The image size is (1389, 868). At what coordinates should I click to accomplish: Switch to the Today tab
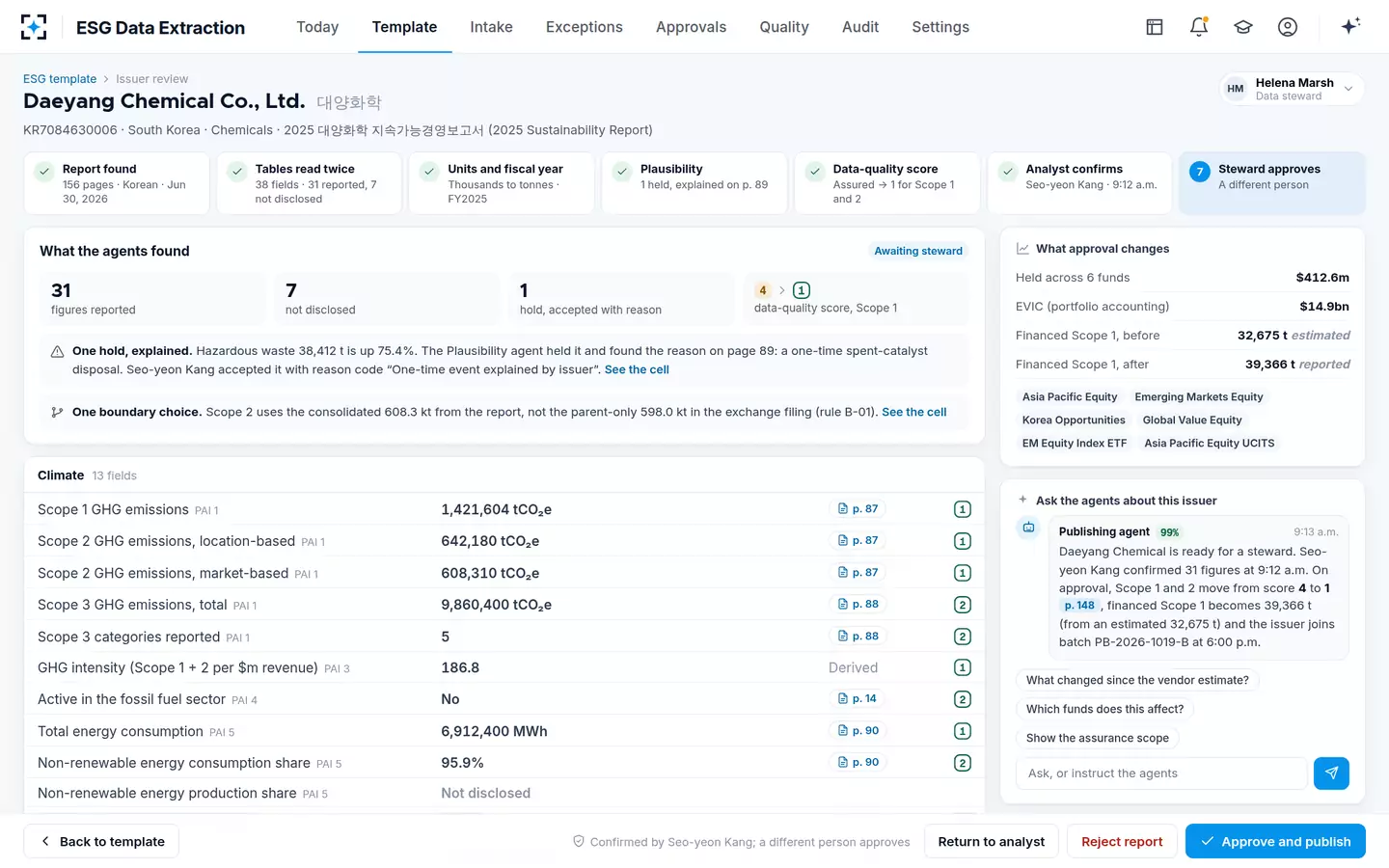tap(317, 27)
